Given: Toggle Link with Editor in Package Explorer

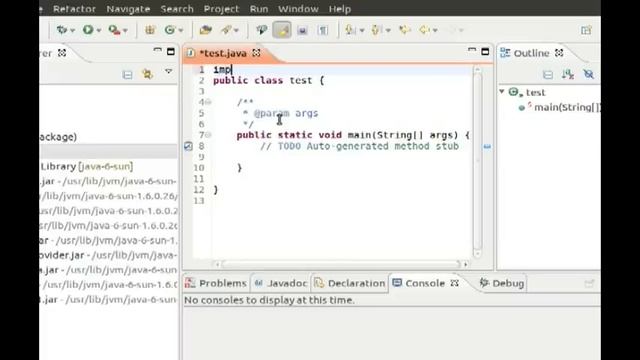Looking at the screenshot, I should [x=147, y=74].
